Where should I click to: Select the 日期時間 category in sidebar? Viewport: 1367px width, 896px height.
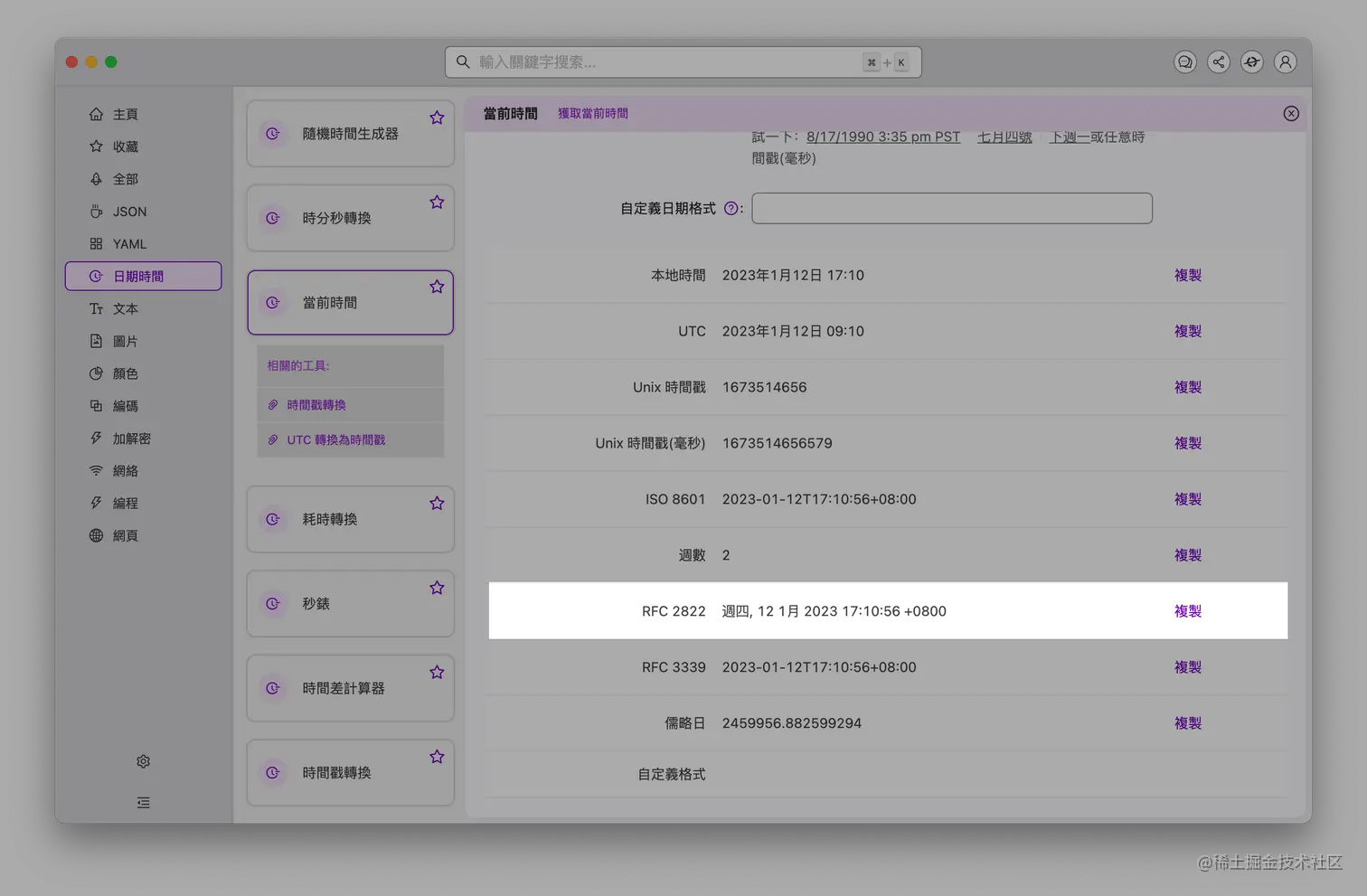pos(143,277)
